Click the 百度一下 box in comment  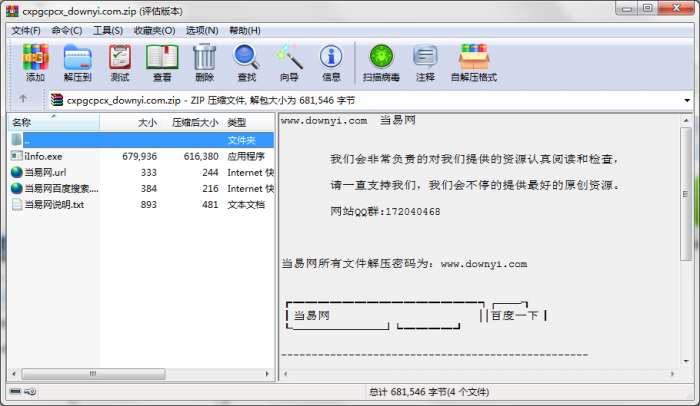515,315
